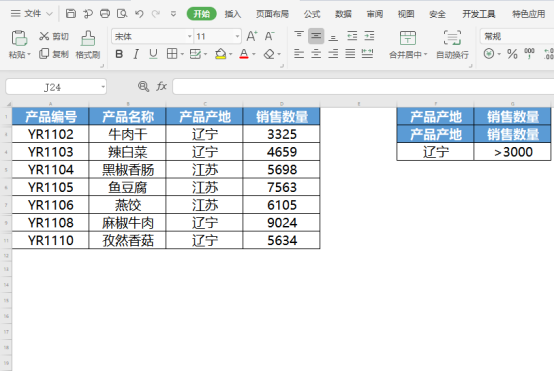554x372 pixels.
Task: Toggle Underline formatting
Action: coord(153,54)
